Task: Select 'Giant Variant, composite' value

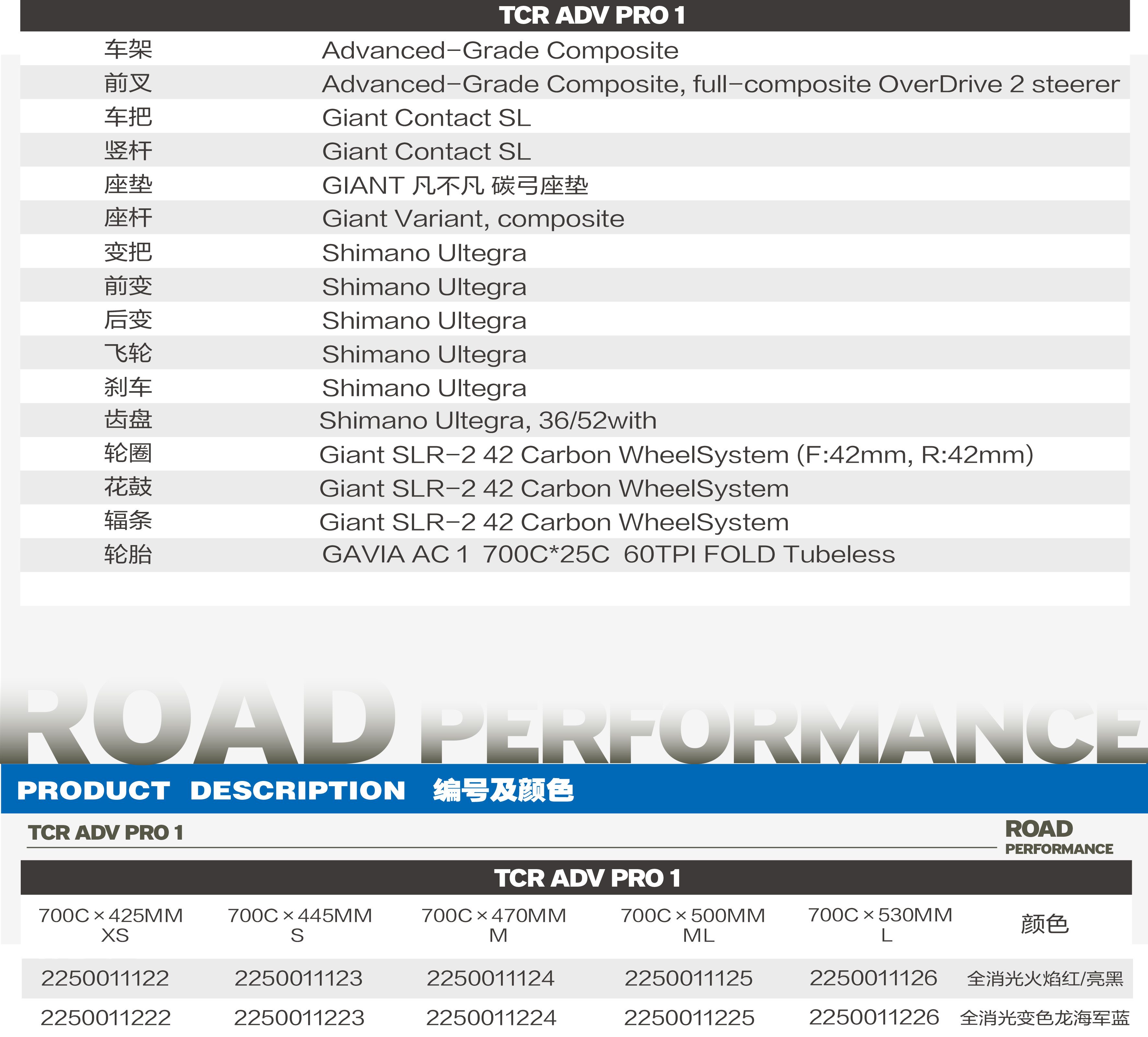Action: point(473,219)
